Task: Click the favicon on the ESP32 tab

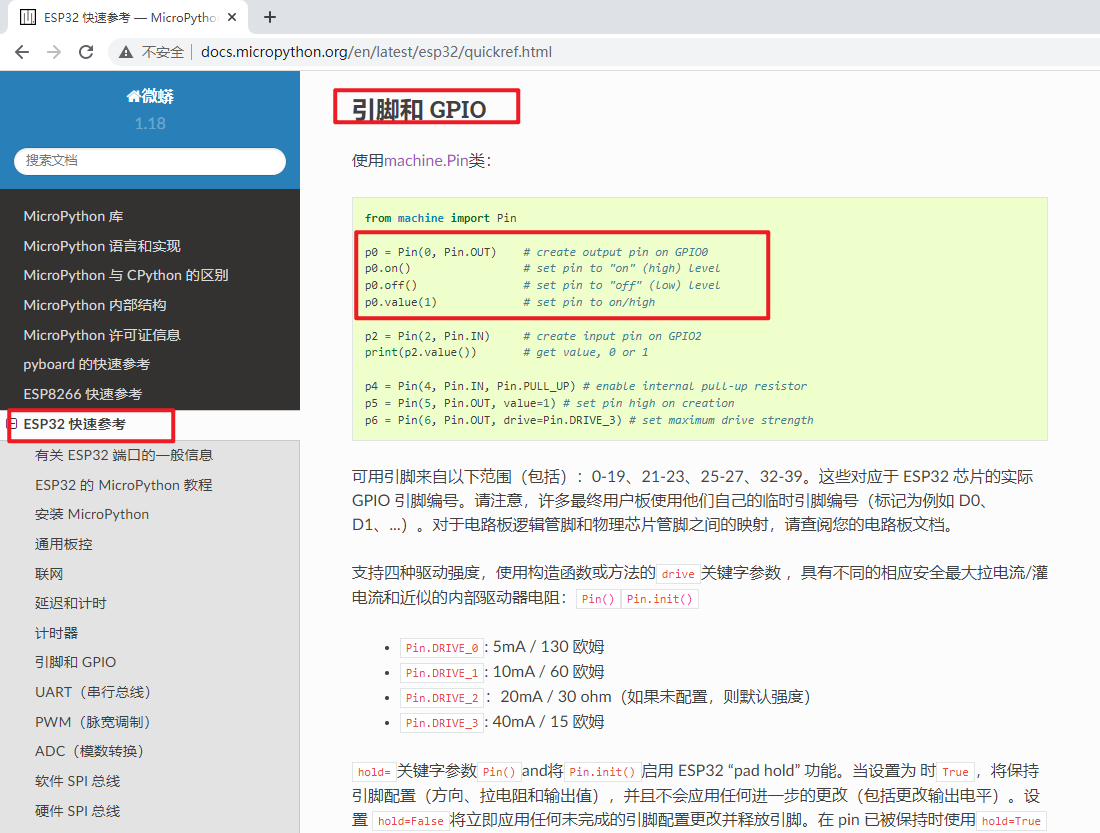Action: click(28, 17)
